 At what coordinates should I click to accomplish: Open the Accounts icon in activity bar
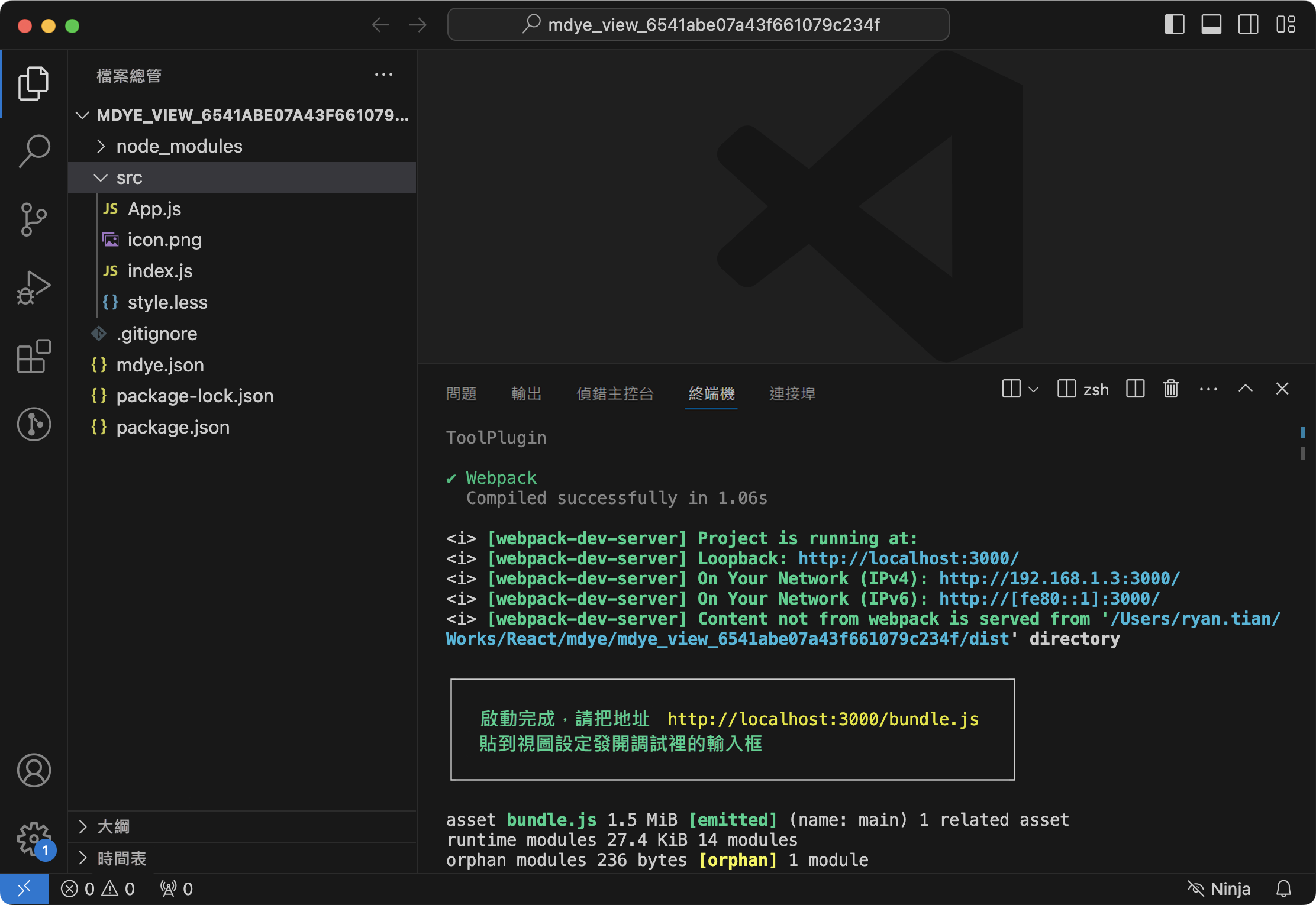pos(34,770)
